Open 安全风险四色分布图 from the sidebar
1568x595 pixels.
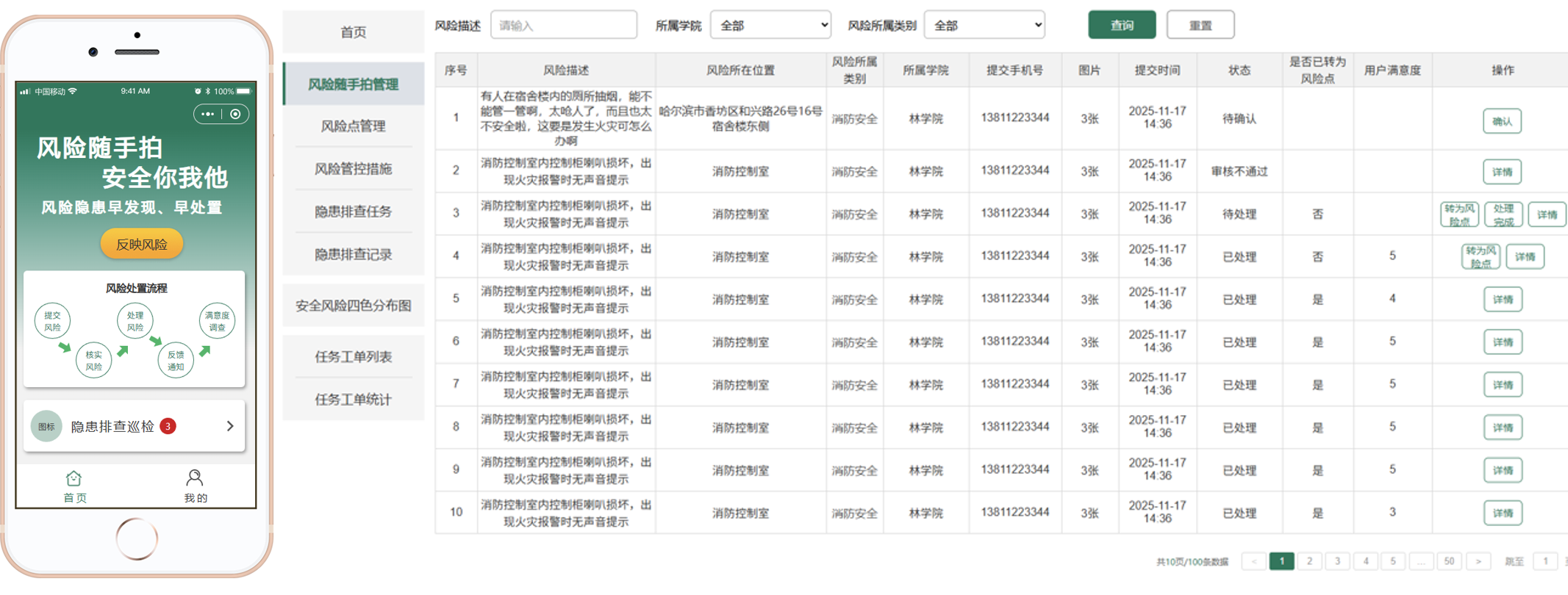tap(353, 306)
